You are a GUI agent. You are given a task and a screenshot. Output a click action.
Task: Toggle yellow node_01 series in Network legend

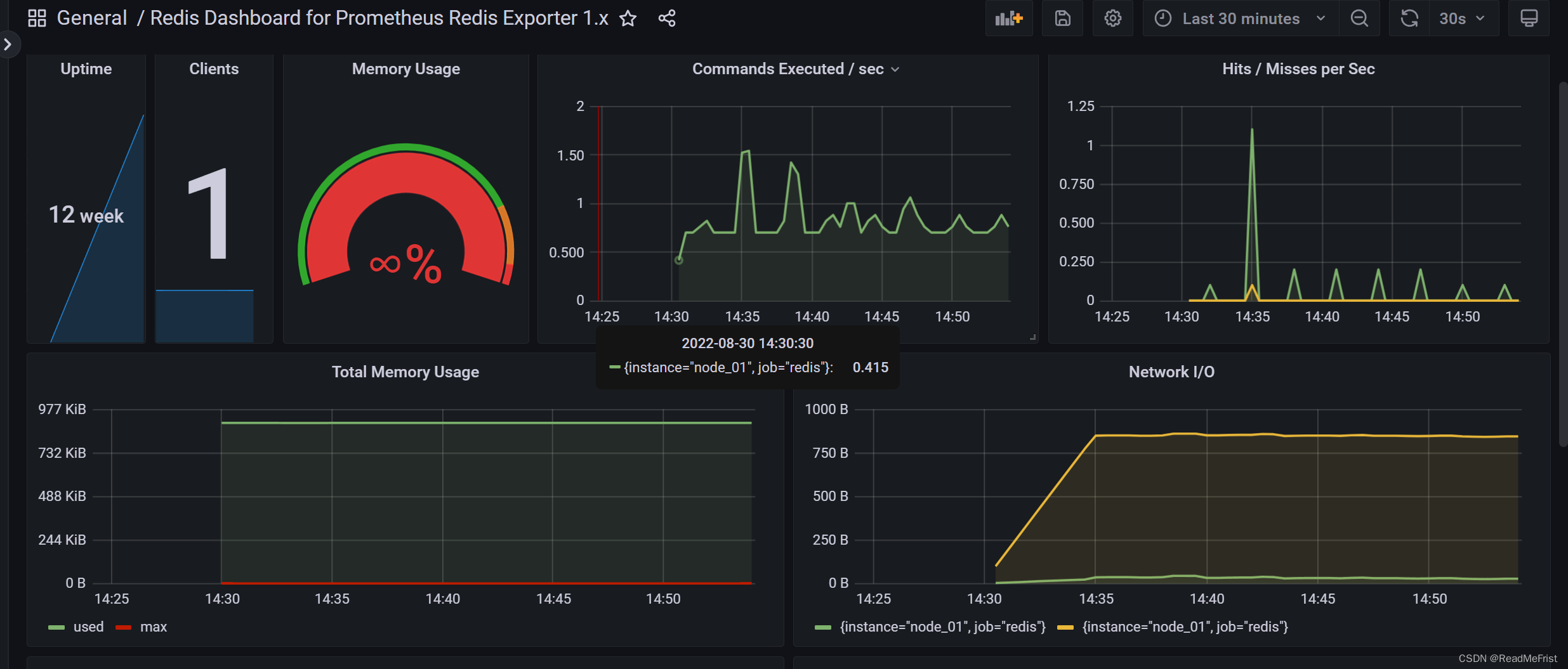click(1185, 627)
